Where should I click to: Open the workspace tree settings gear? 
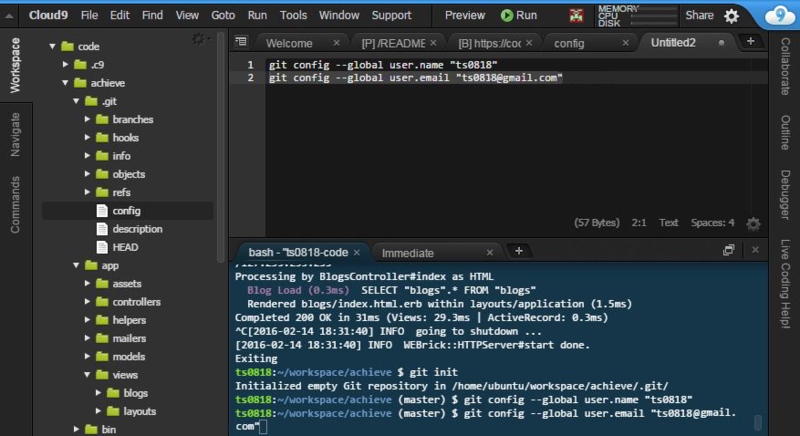click(x=199, y=39)
